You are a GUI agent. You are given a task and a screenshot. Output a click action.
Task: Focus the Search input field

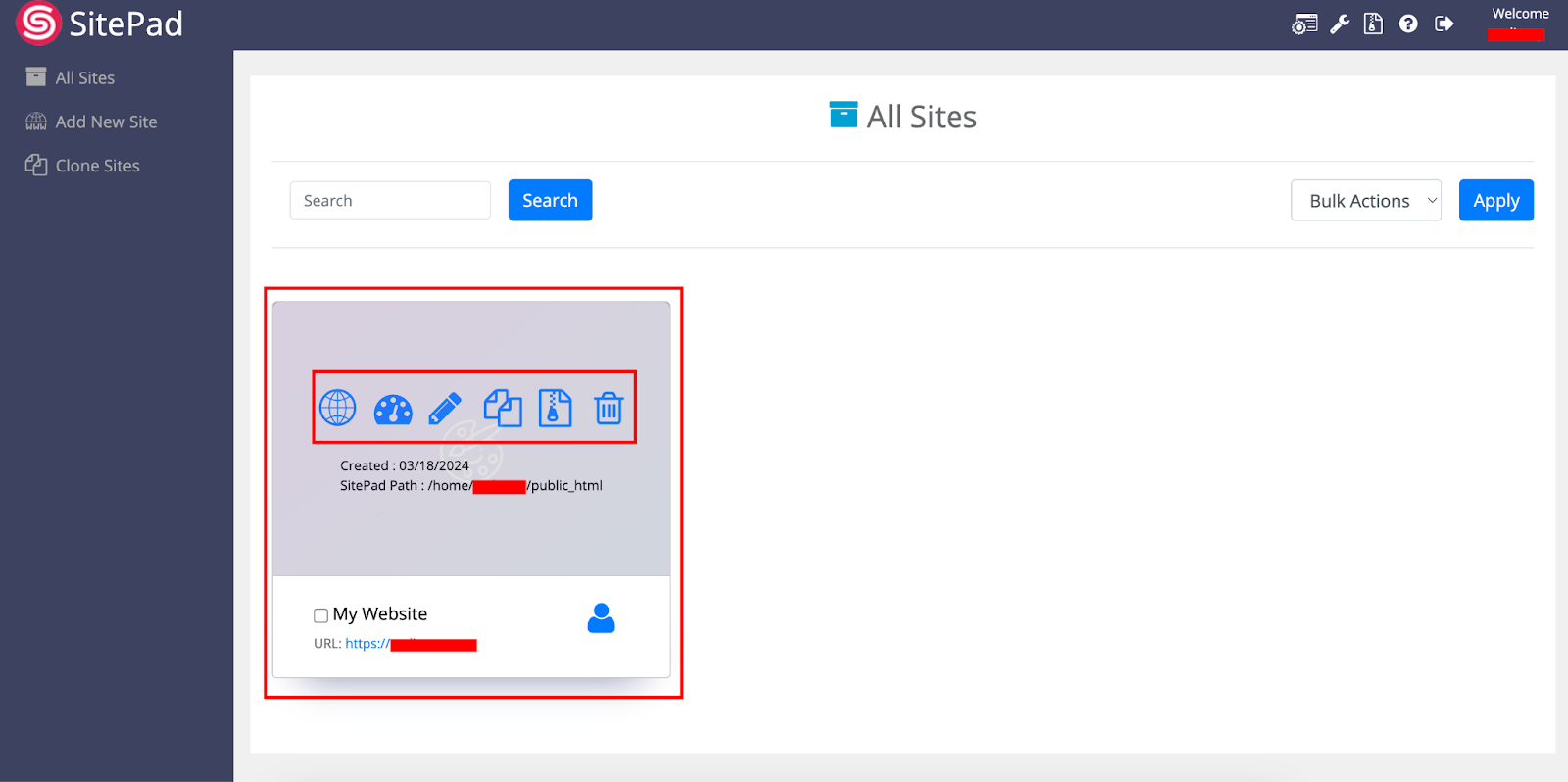(390, 201)
